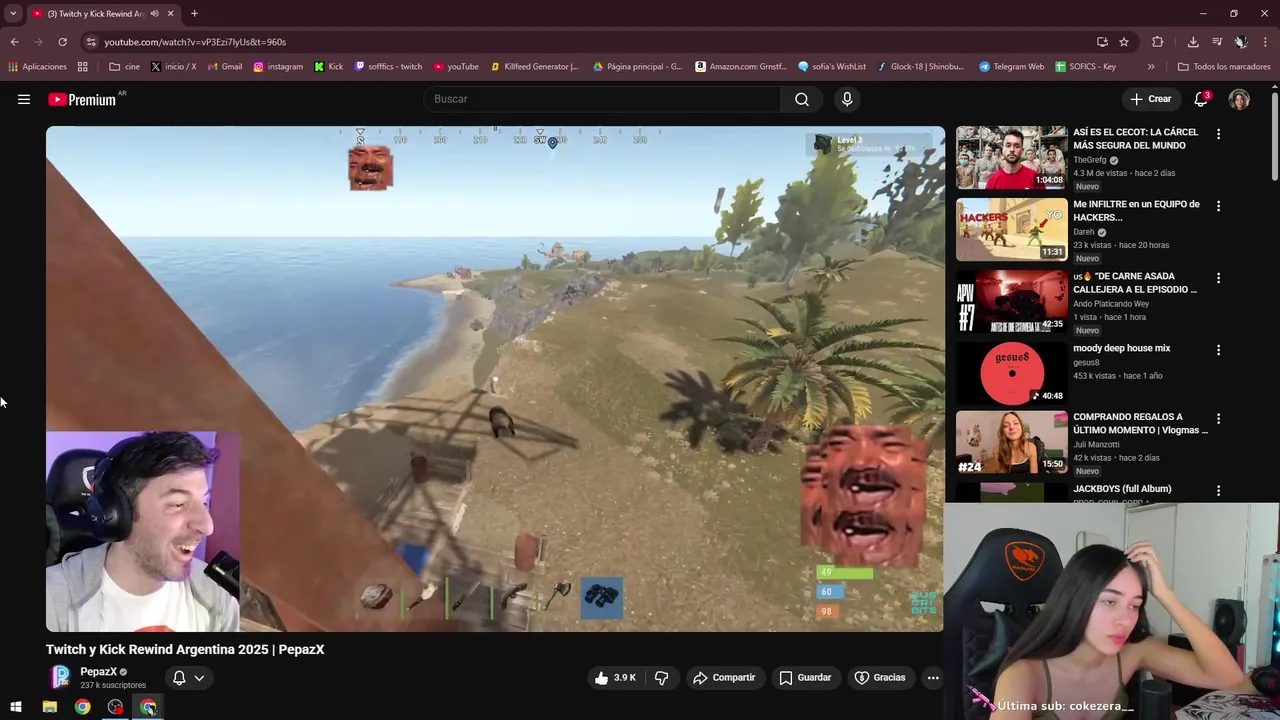Click the Gracias super thanks button
1280x720 pixels.
point(880,678)
